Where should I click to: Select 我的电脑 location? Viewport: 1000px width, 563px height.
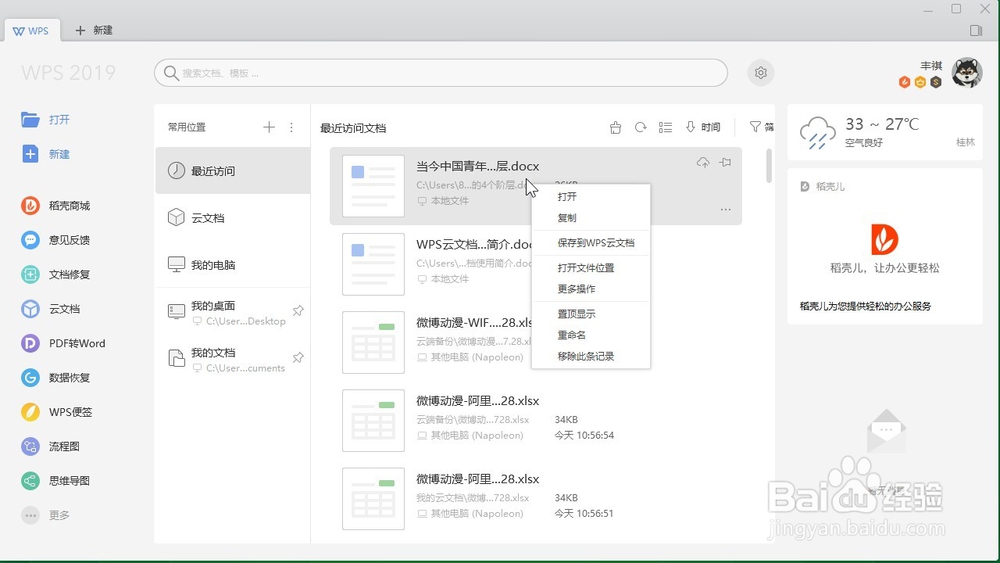(x=233, y=265)
